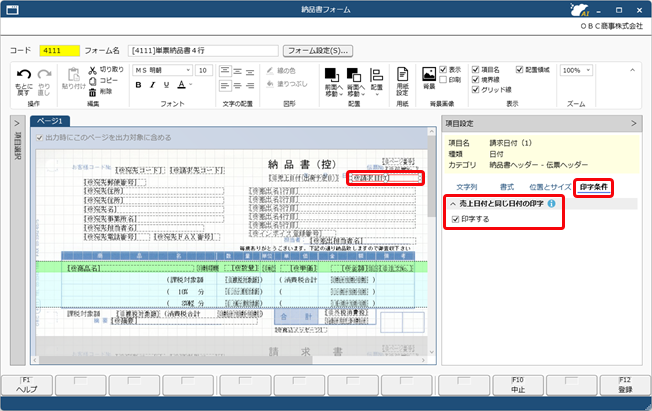
Task: Align text vertically to middle
Action: pos(237,71)
